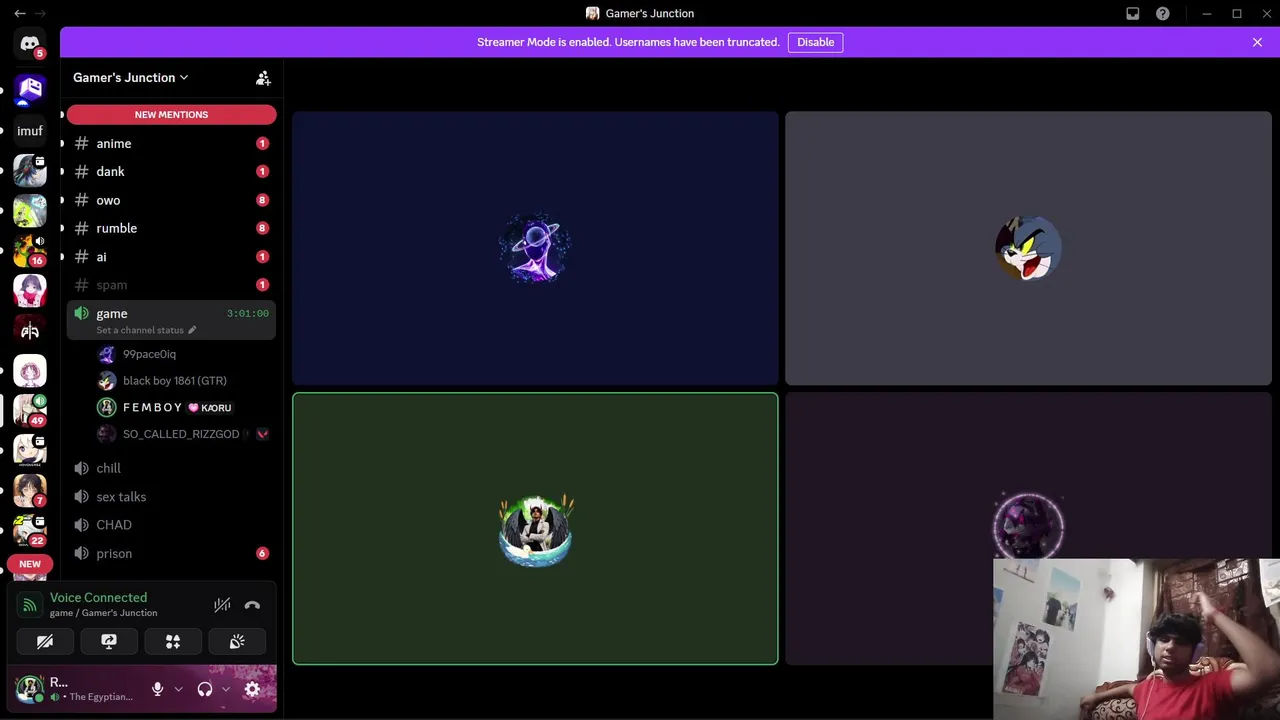The width and height of the screenshot is (1280, 720).
Task: Click the Voice Connected status text
Action: (x=98, y=598)
